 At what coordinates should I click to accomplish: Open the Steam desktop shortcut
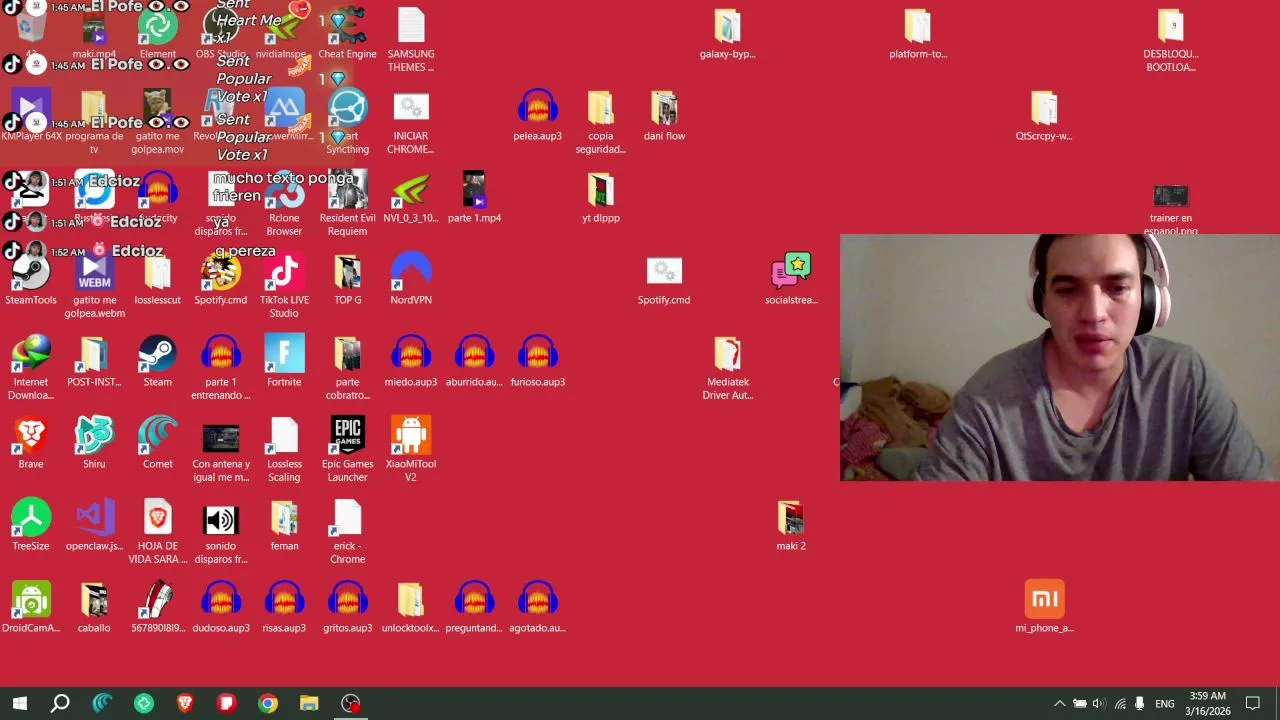(x=157, y=361)
